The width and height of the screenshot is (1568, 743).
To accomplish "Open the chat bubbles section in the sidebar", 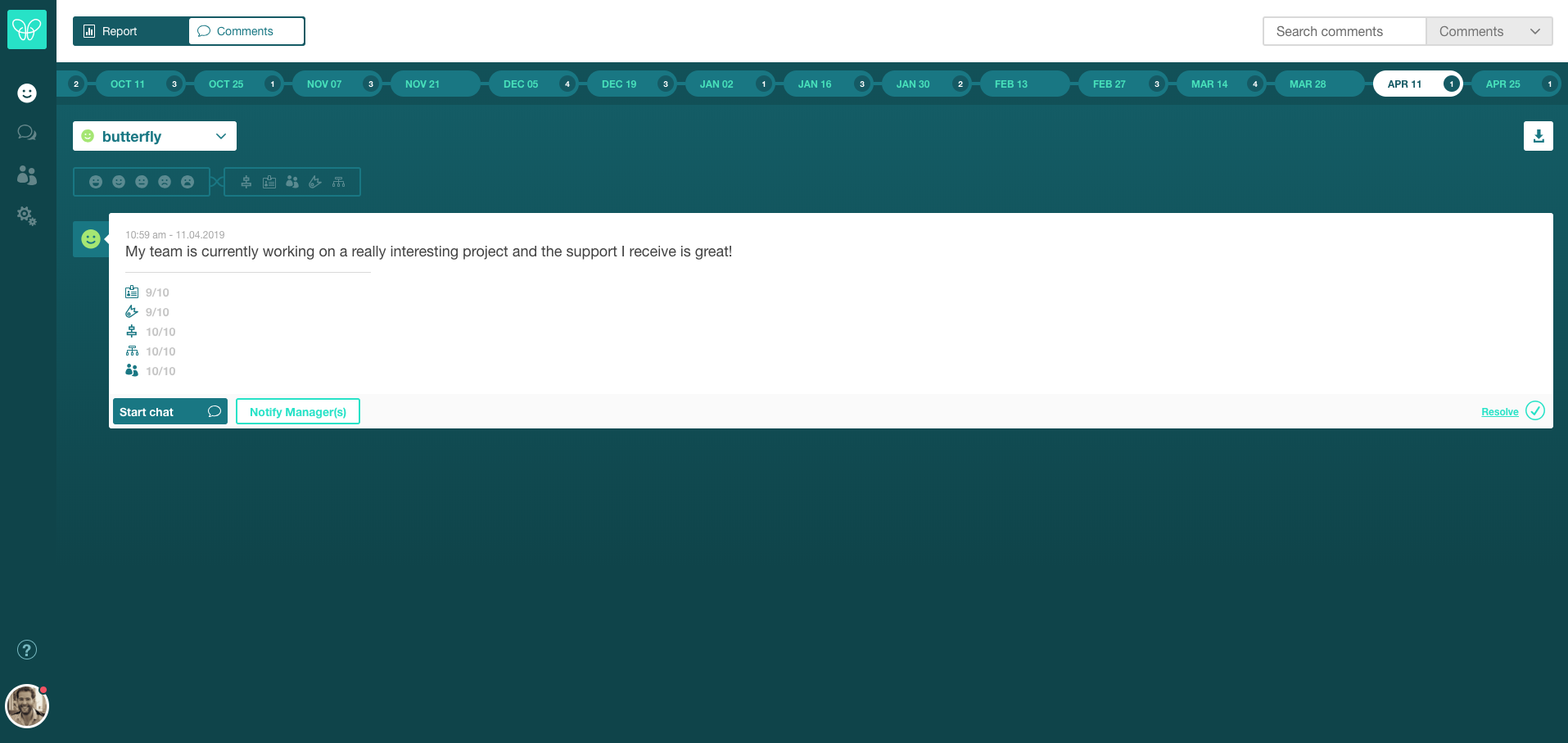I will [x=27, y=133].
